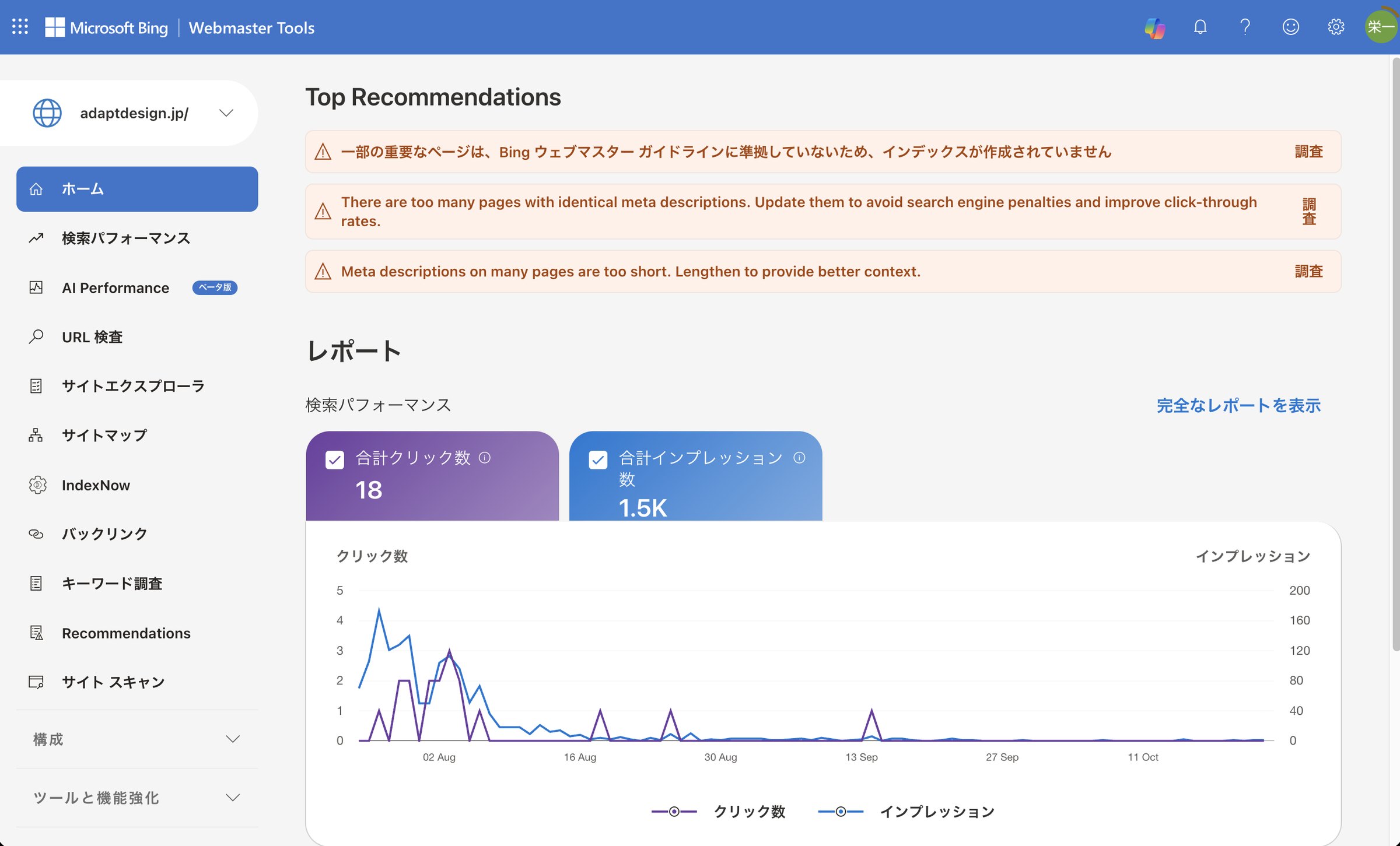Click info icon next to 合計クリック数
Viewport: 1400px width, 846px height.
pos(485,458)
